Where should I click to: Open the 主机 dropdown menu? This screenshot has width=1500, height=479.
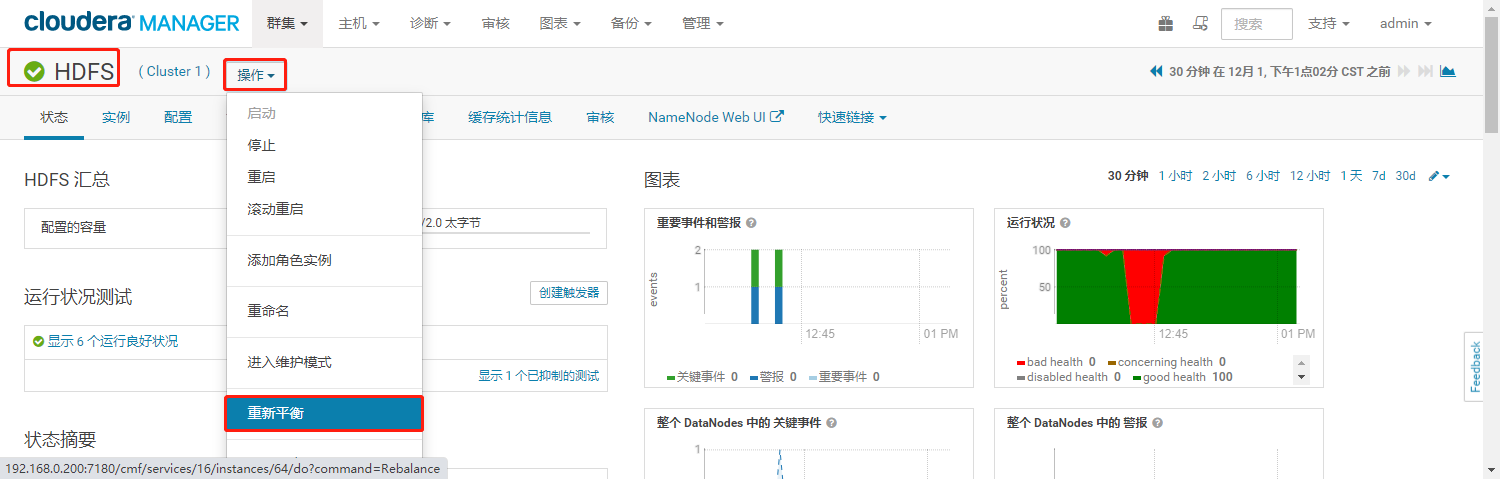[x=359, y=23]
